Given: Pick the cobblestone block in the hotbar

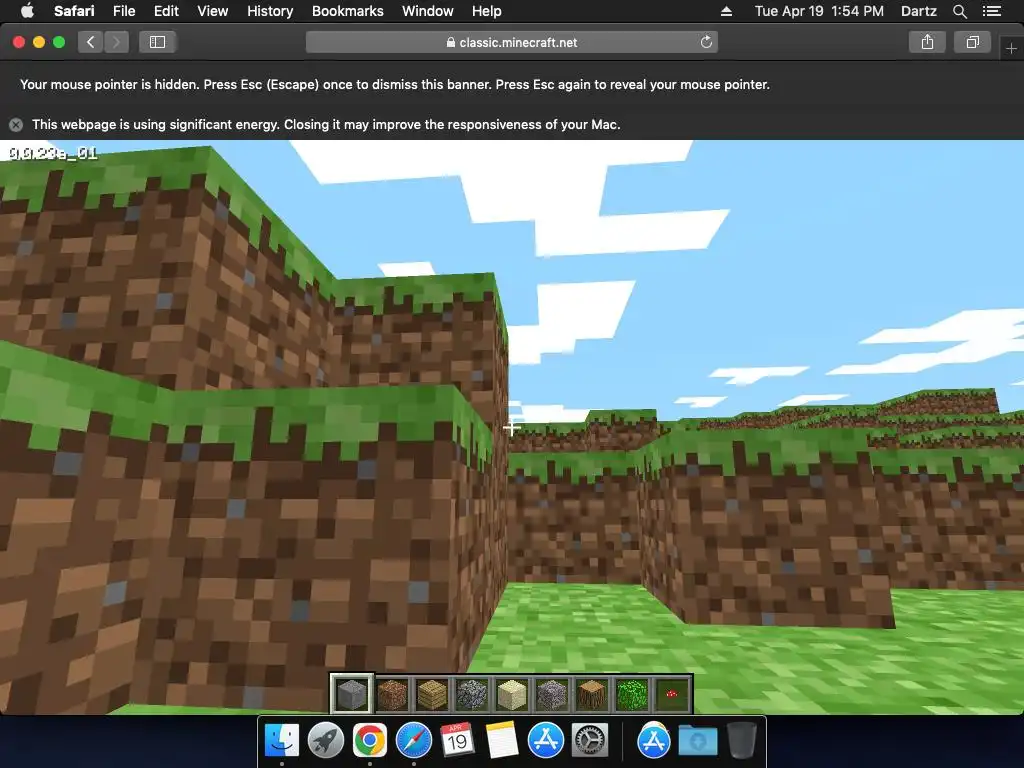Looking at the screenshot, I should 472,694.
